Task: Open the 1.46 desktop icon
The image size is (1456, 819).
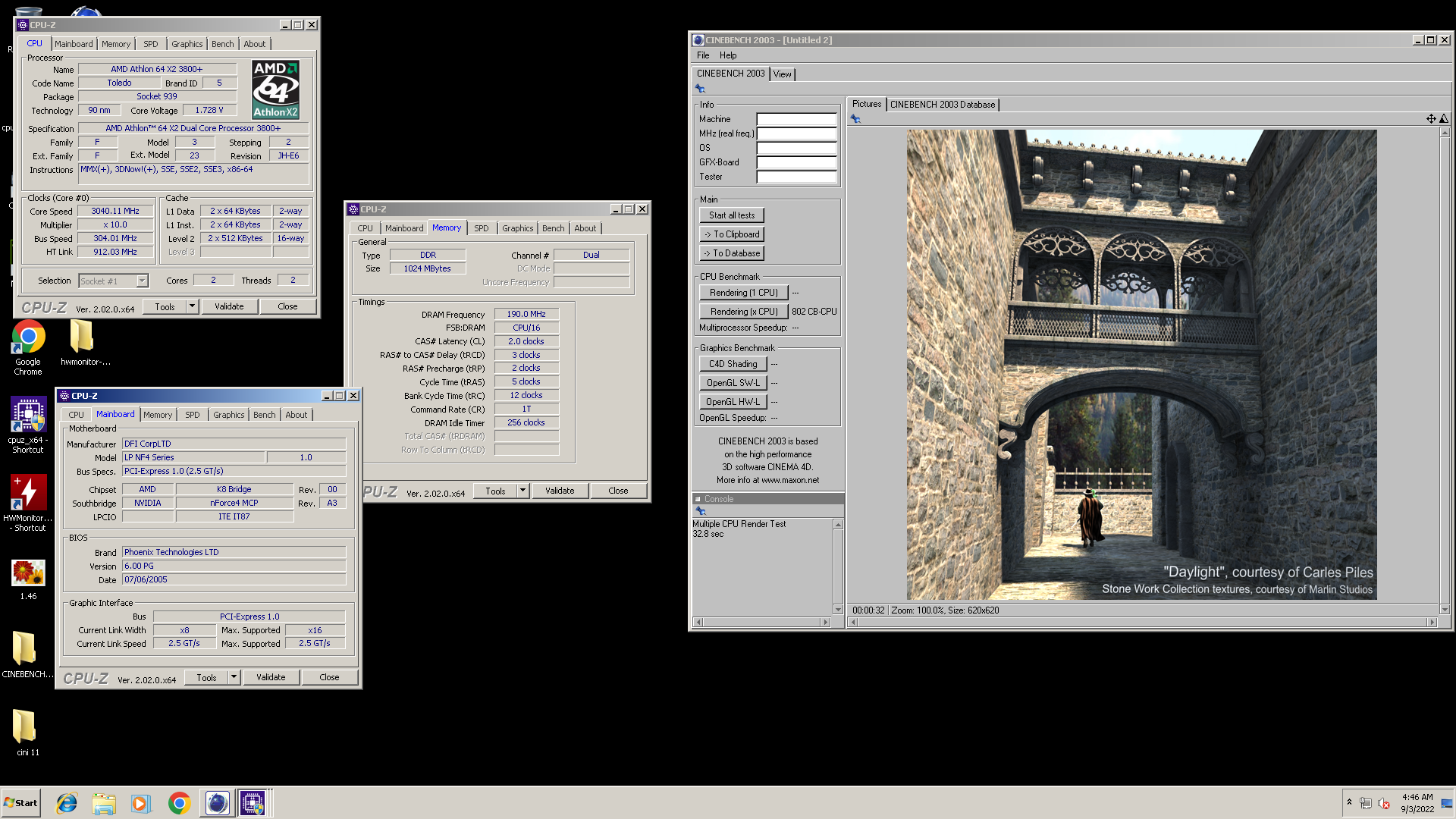Action: tap(28, 580)
